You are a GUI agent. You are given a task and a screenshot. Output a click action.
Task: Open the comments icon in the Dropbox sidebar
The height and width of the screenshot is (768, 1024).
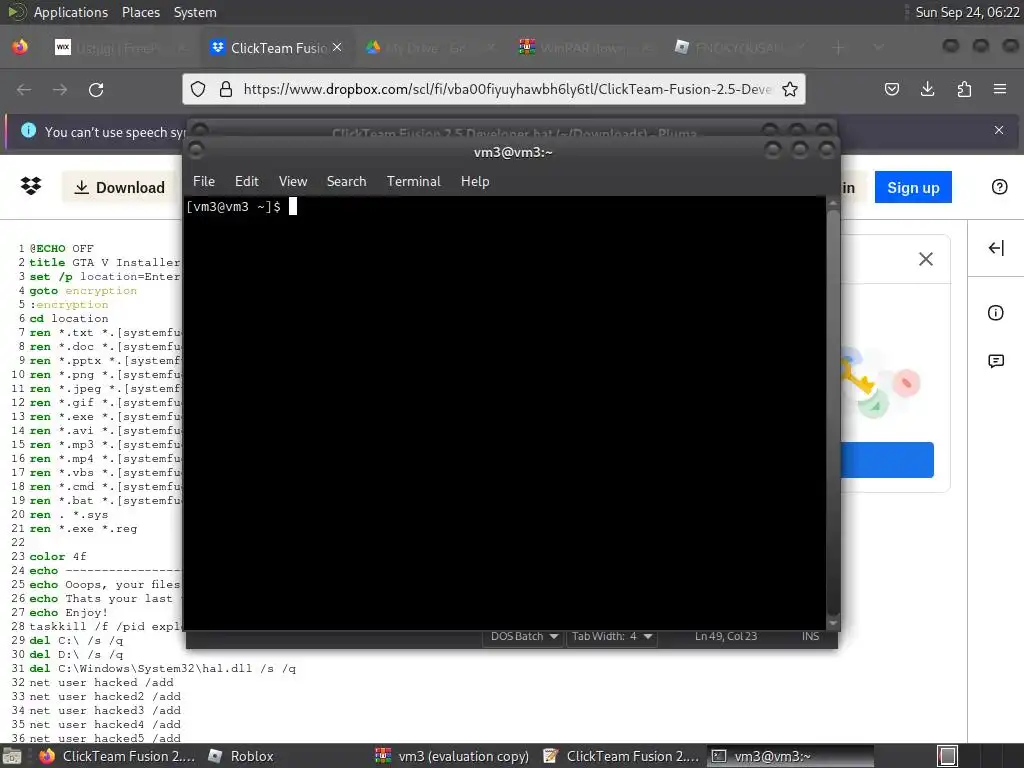996,361
